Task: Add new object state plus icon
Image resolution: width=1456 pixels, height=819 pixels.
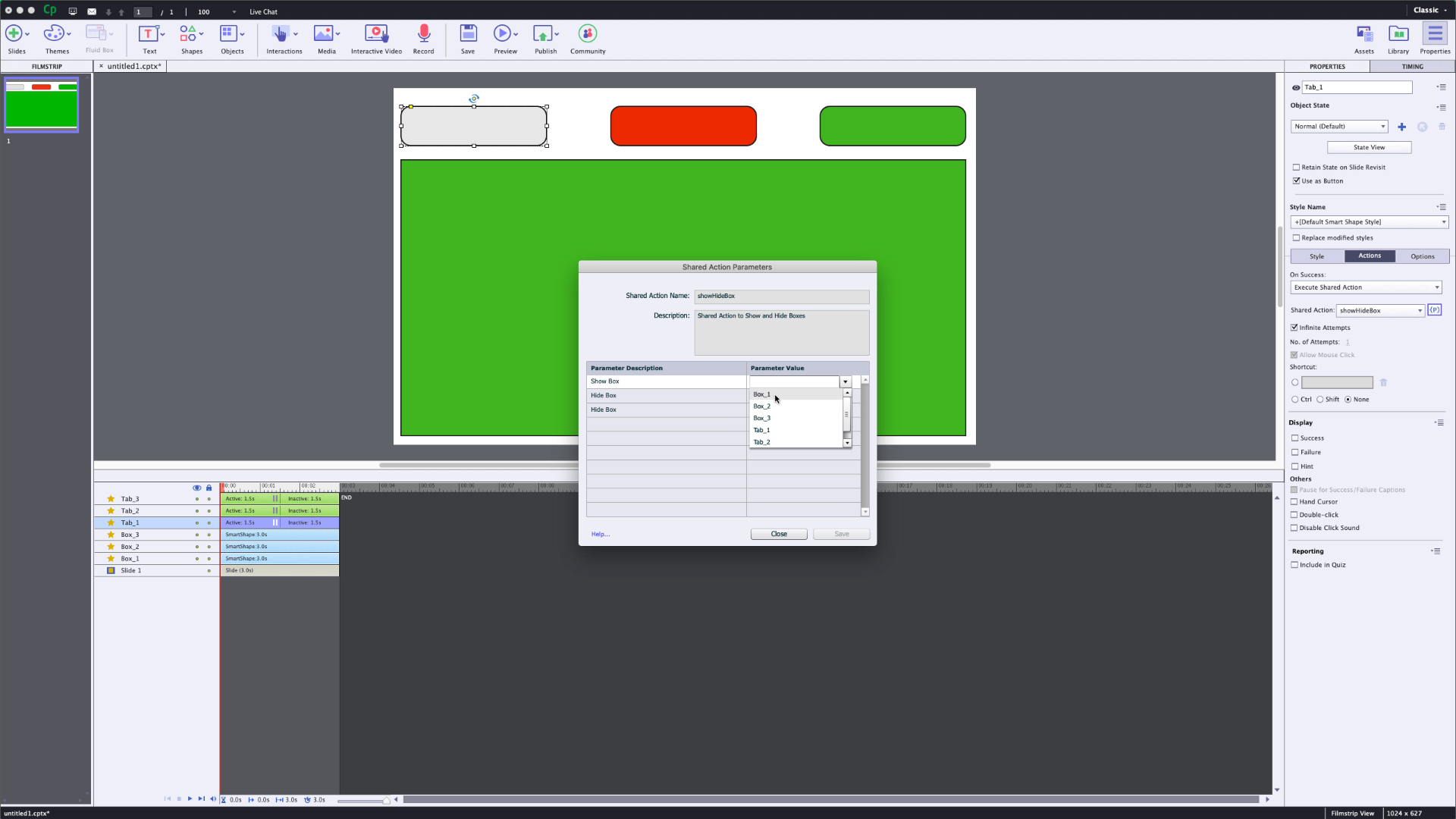Action: tap(1401, 127)
